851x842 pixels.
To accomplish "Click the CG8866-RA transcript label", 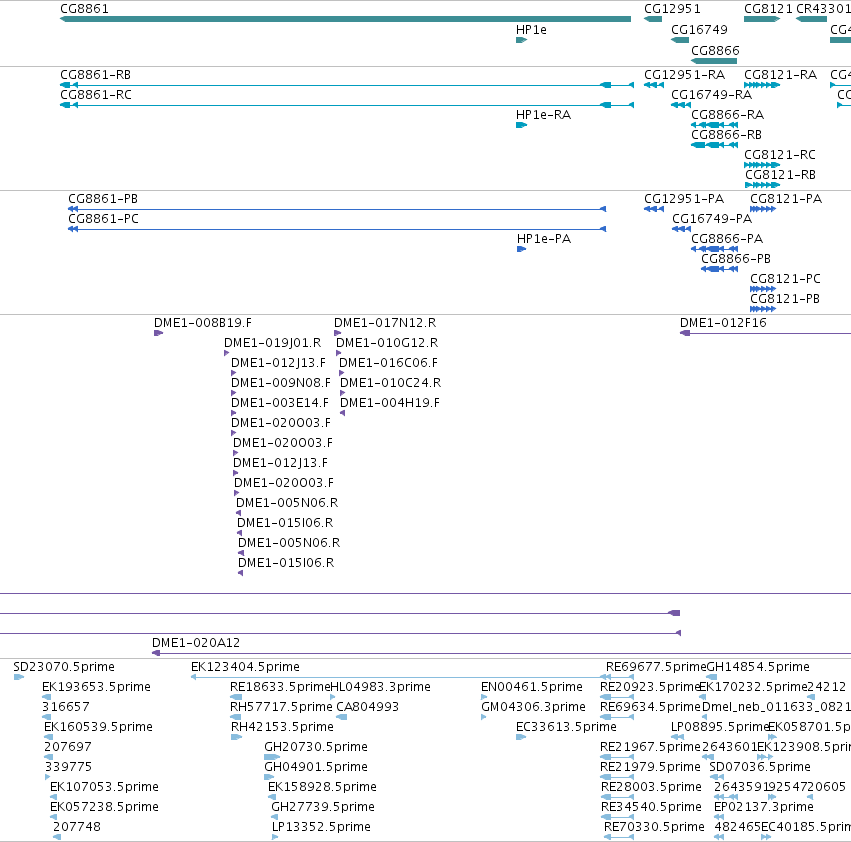I will (x=727, y=115).
